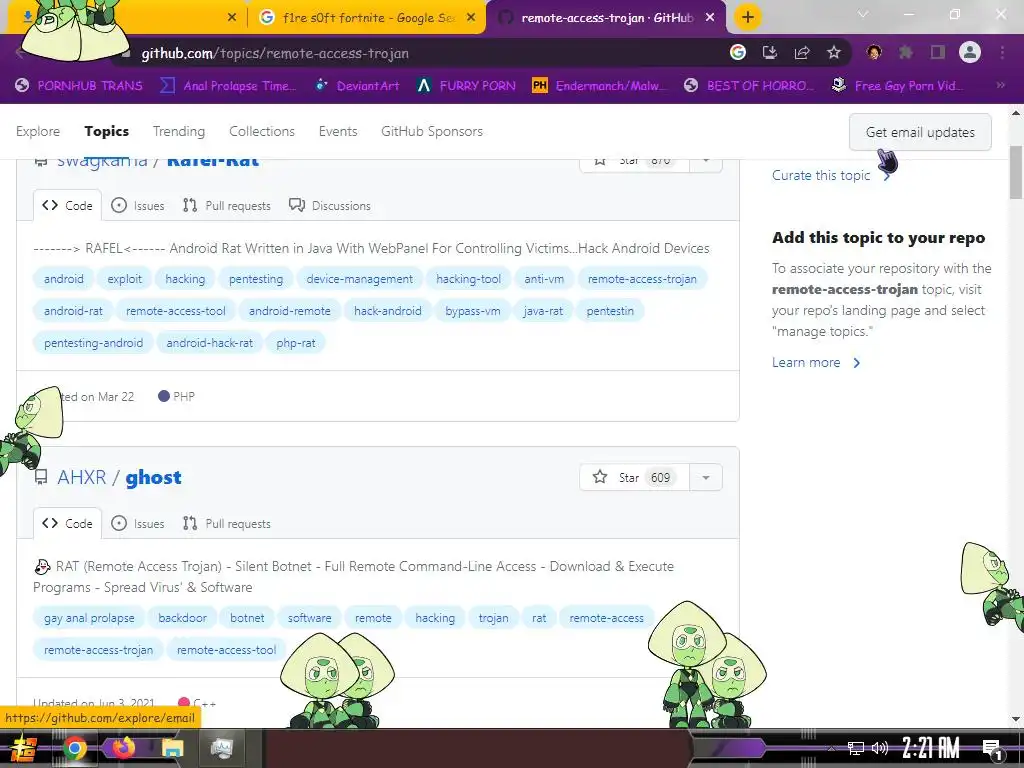Click the device-management topic tag
Screen dimensions: 1024x768
[x=359, y=279]
